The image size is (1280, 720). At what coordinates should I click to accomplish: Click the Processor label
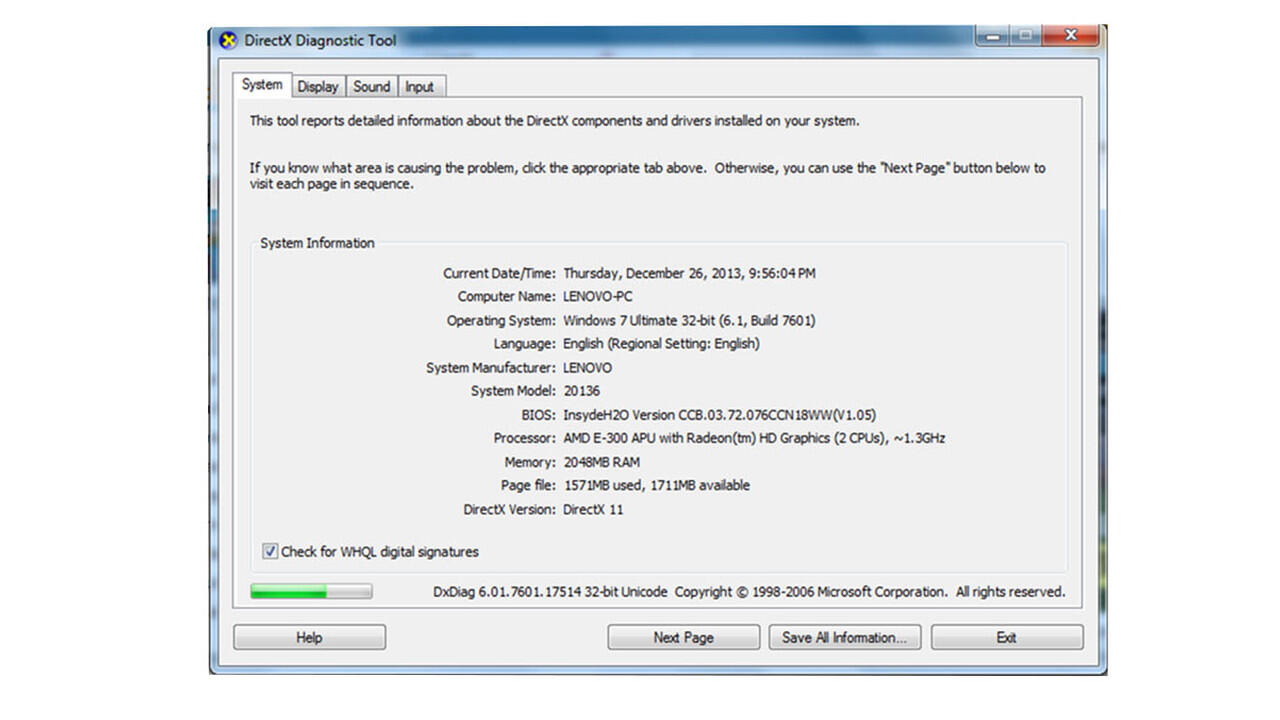click(x=524, y=438)
